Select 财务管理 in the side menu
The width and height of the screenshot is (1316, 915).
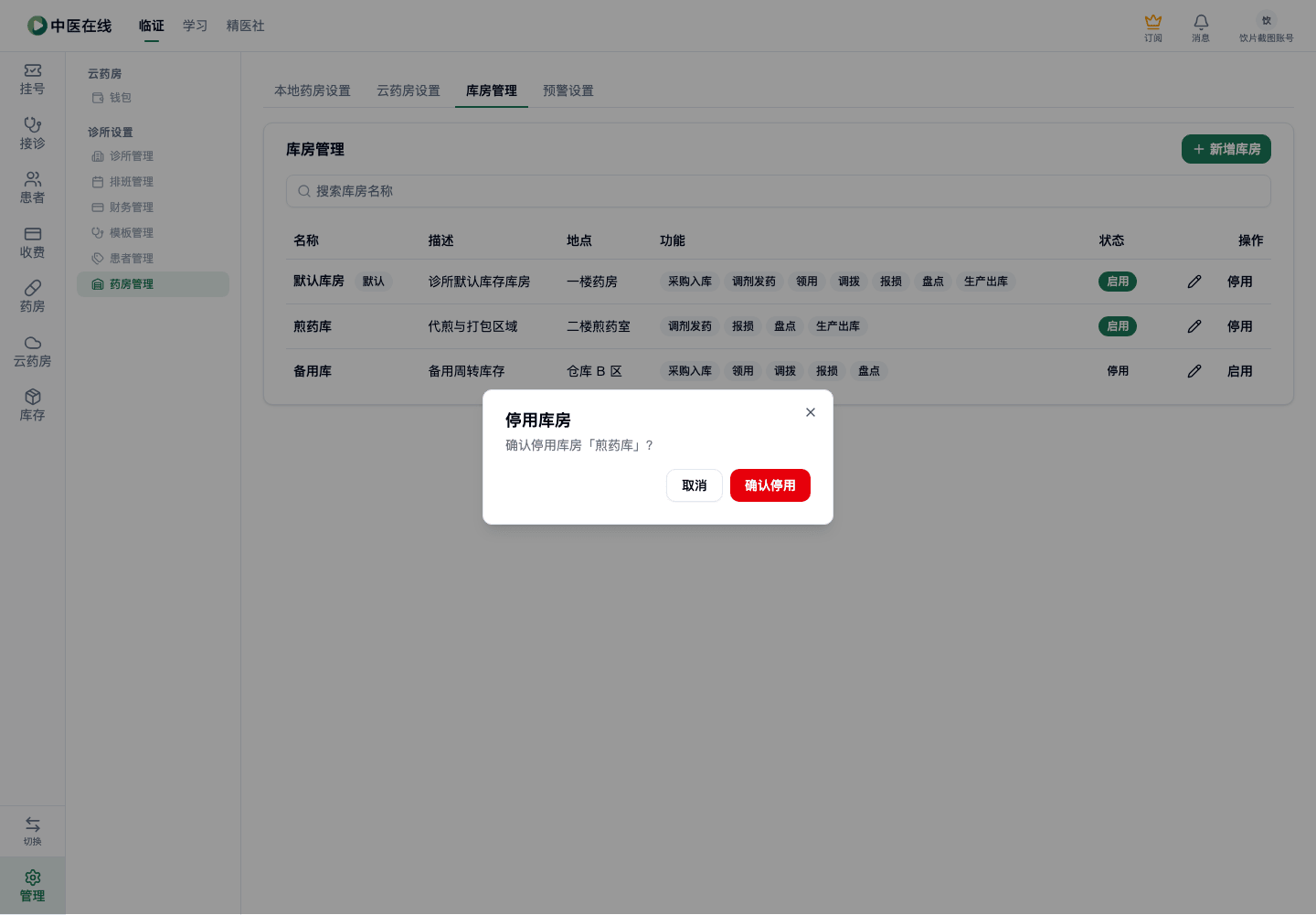pos(153,207)
